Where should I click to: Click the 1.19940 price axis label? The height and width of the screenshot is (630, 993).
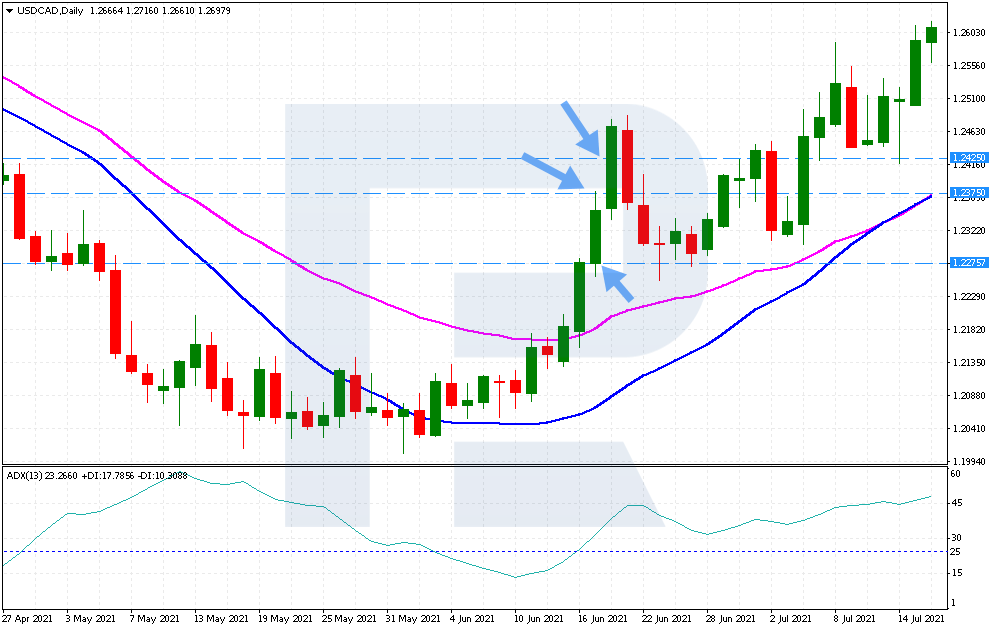click(969, 462)
